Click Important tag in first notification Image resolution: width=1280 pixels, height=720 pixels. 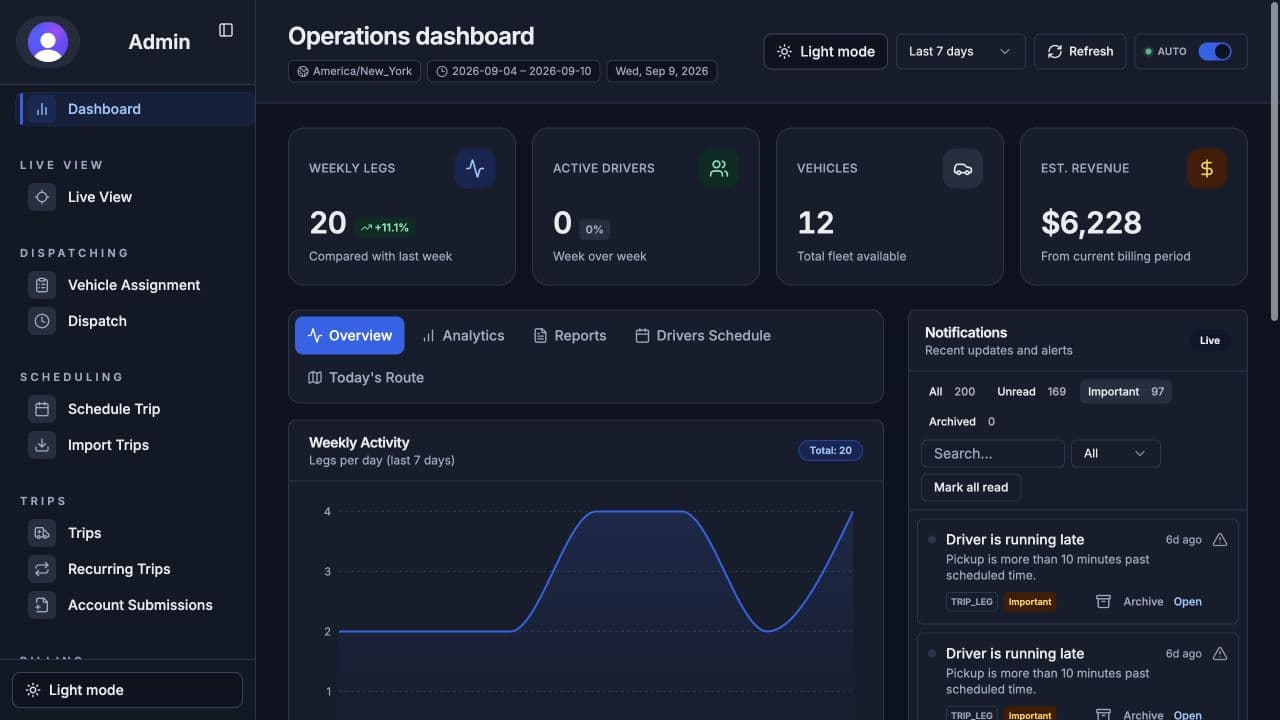[x=1030, y=602]
